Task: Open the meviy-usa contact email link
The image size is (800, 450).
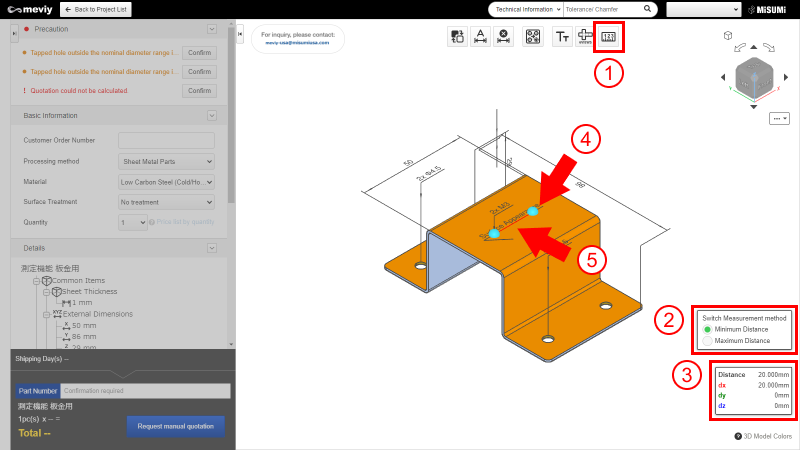Action: point(297,42)
